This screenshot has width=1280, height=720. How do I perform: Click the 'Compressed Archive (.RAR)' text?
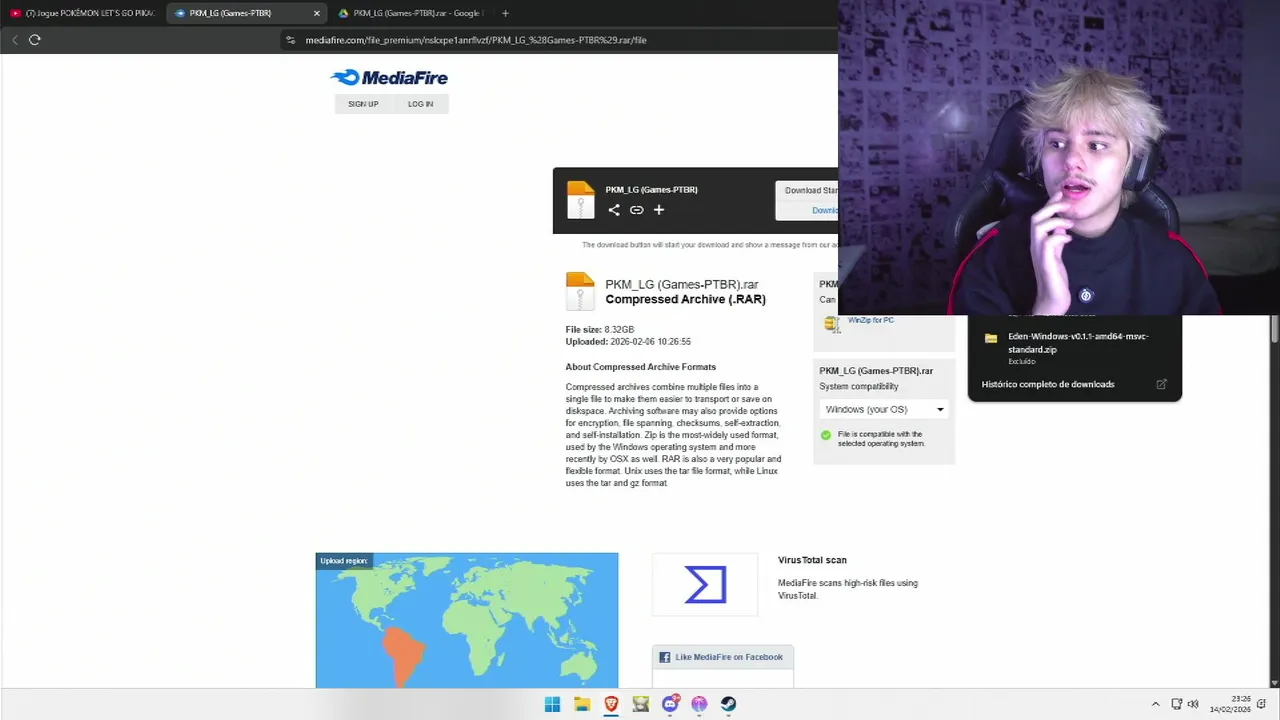coord(686,299)
